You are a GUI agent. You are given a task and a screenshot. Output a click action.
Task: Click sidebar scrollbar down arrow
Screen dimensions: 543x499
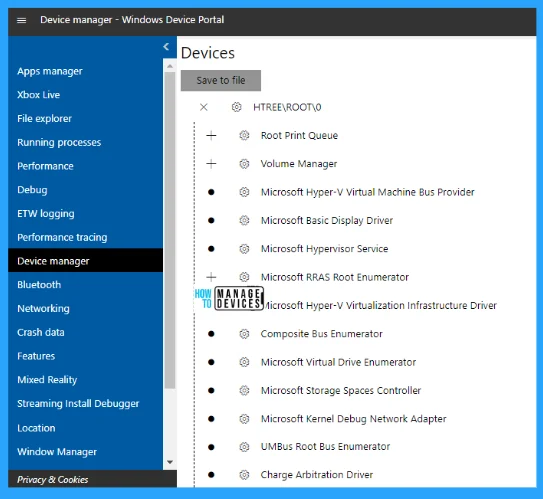[170, 462]
